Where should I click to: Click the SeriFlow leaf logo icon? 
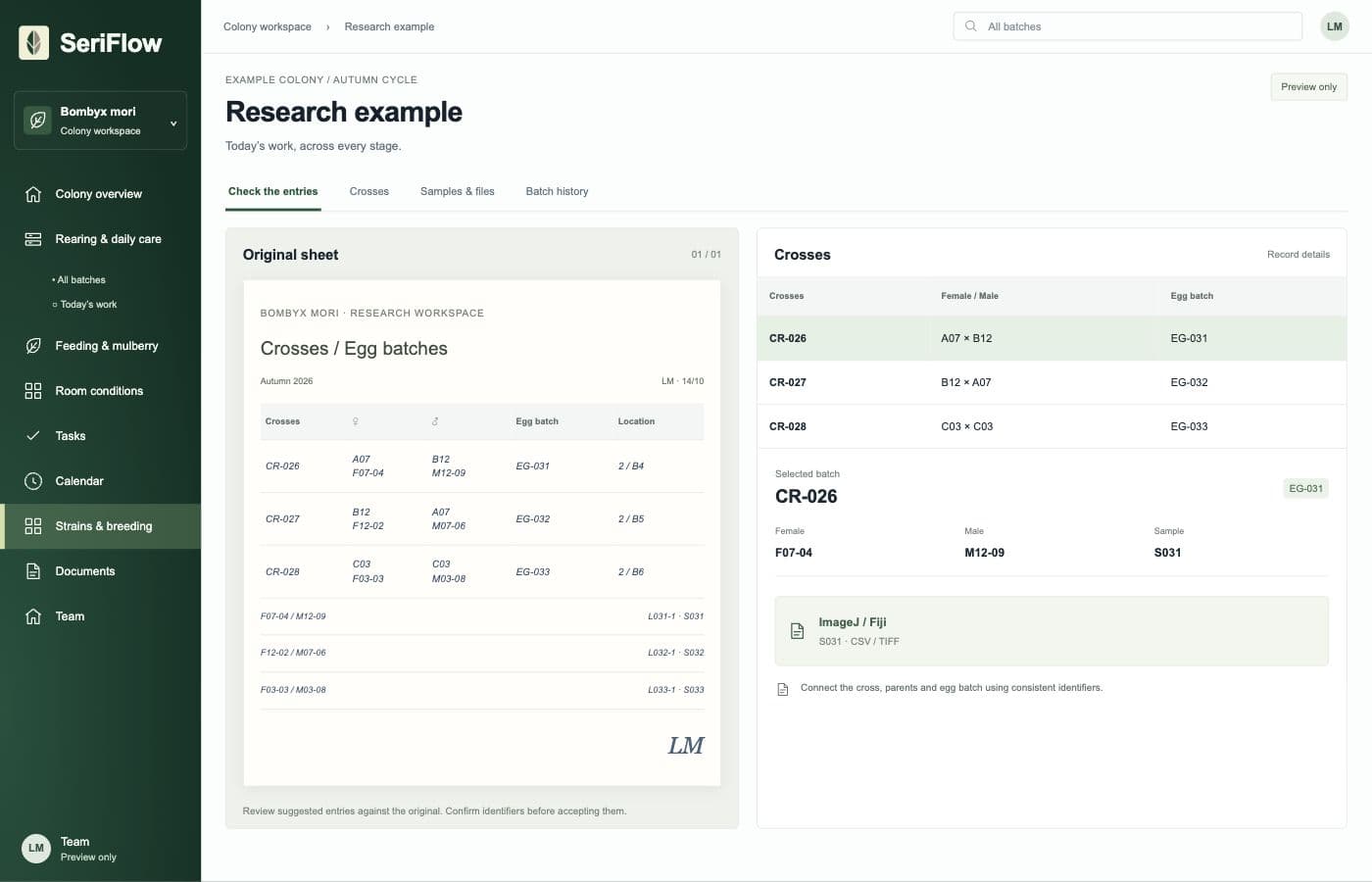point(34,42)
